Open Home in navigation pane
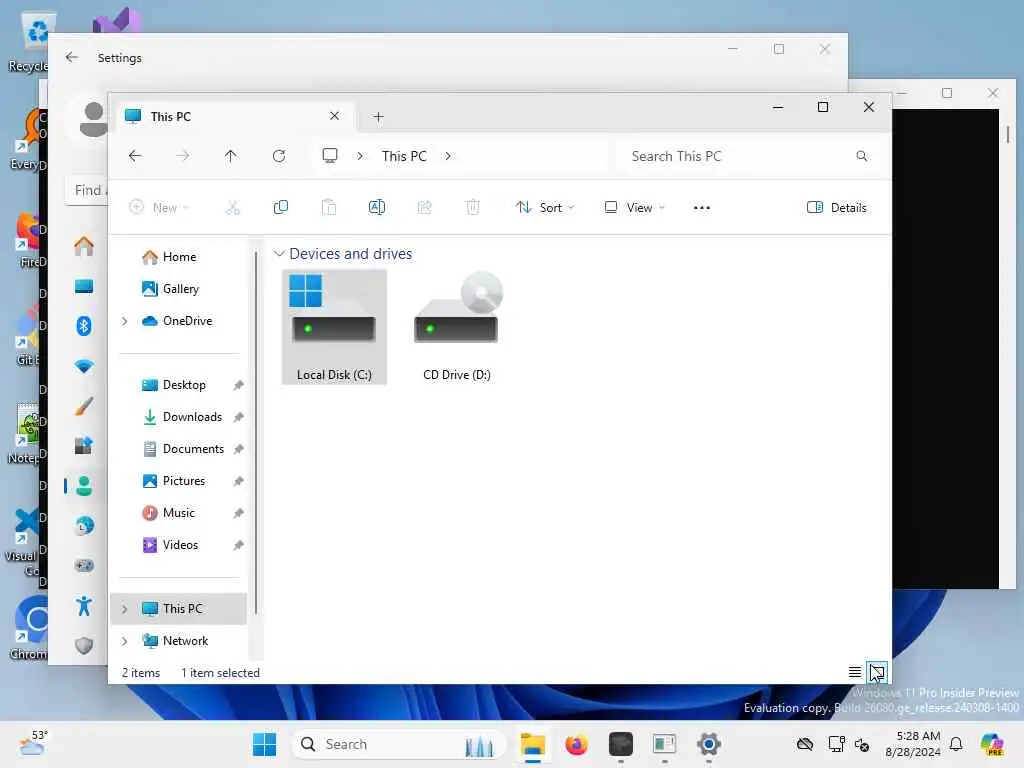Screen dimensions: 1024x768 pos(180,257)
